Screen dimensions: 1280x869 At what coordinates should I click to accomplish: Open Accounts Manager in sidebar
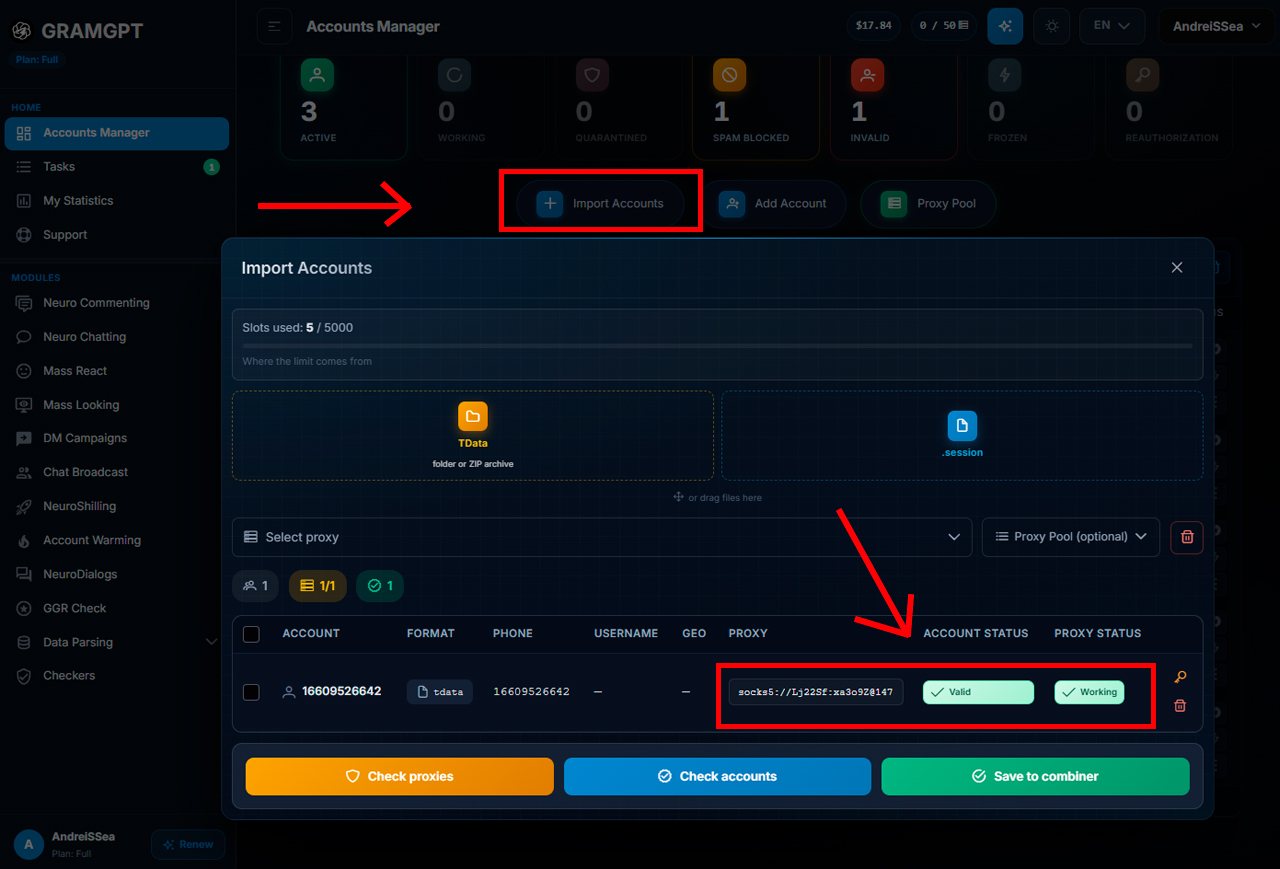[117, 133]
